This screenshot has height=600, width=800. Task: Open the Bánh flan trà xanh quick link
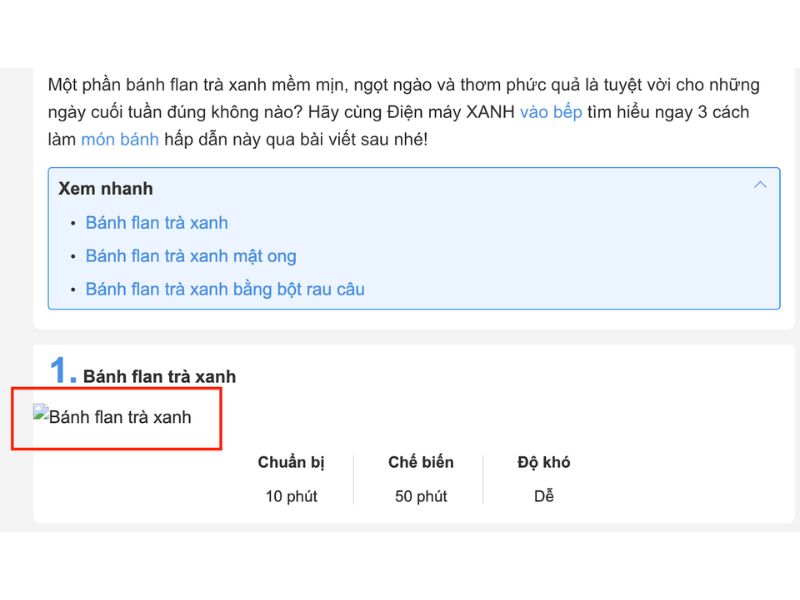tap(156, 223)
